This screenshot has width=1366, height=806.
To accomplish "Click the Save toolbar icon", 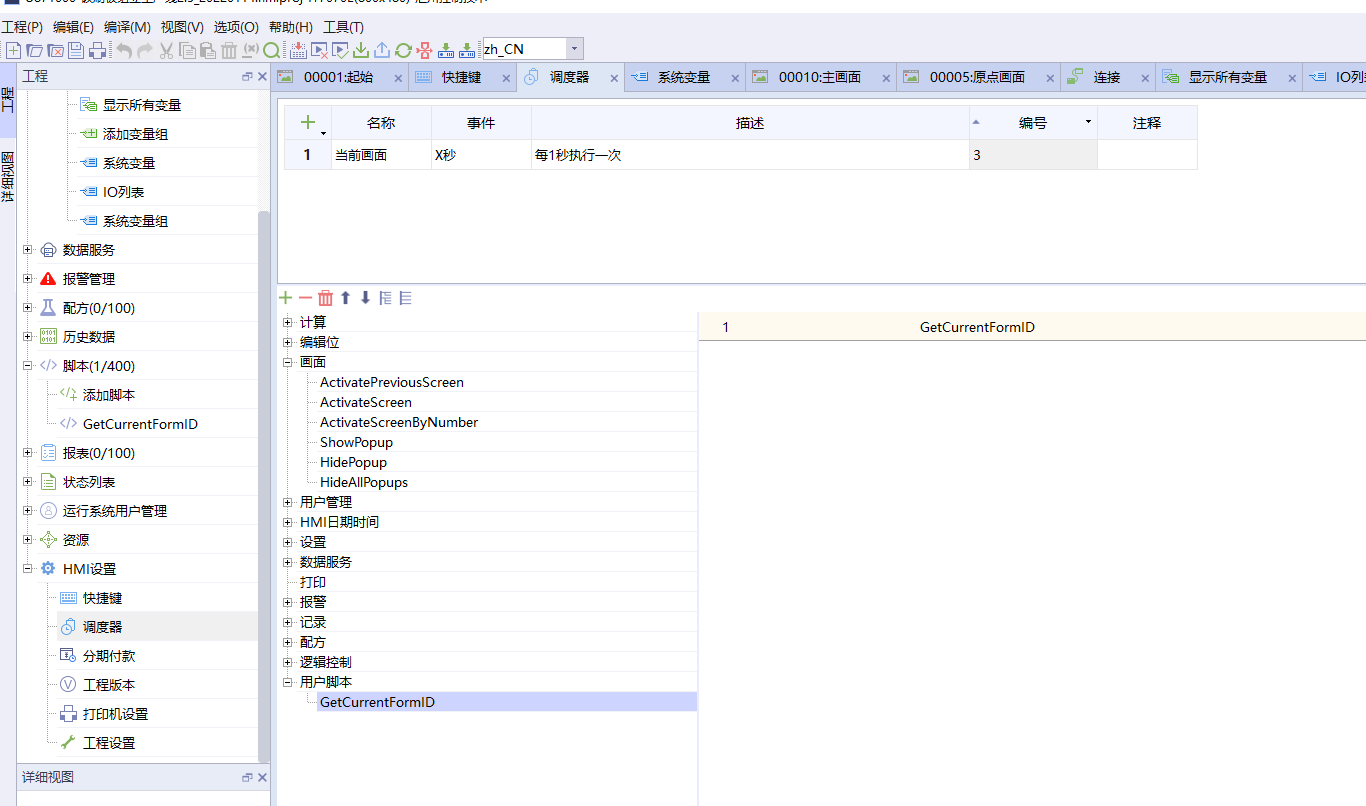I will point(76,50).
